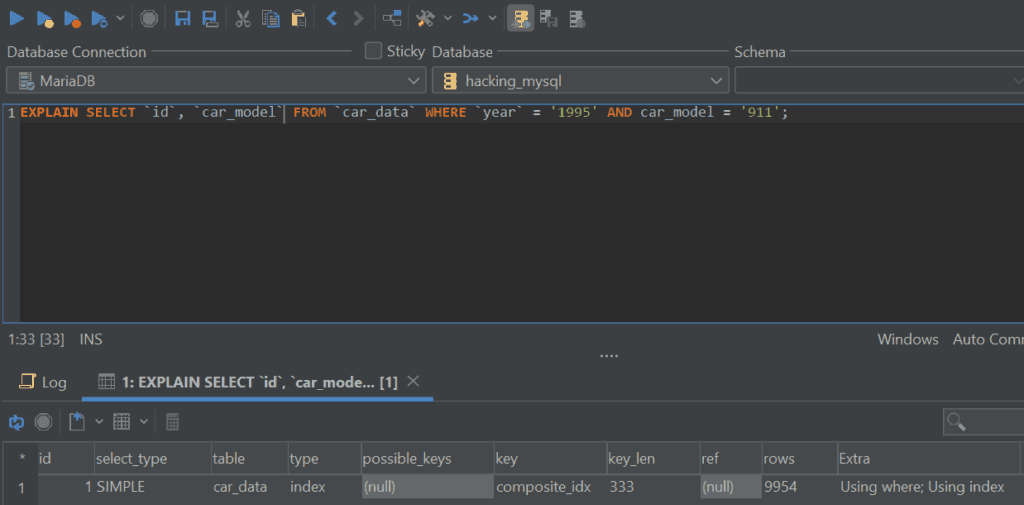Screen dimensions: 1024x505
Task: Click the Windows line ending status
Action: [x=908, y=340]
